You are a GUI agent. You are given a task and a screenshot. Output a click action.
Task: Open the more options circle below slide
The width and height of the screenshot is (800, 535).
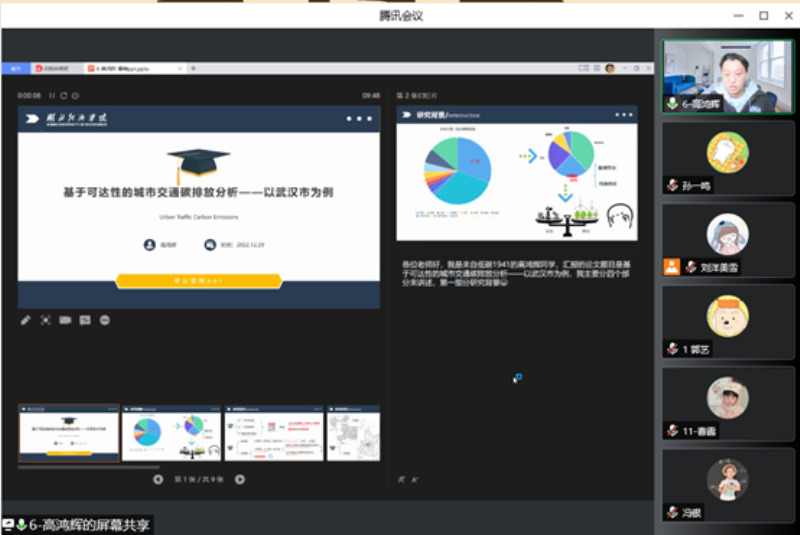point(105,320)
